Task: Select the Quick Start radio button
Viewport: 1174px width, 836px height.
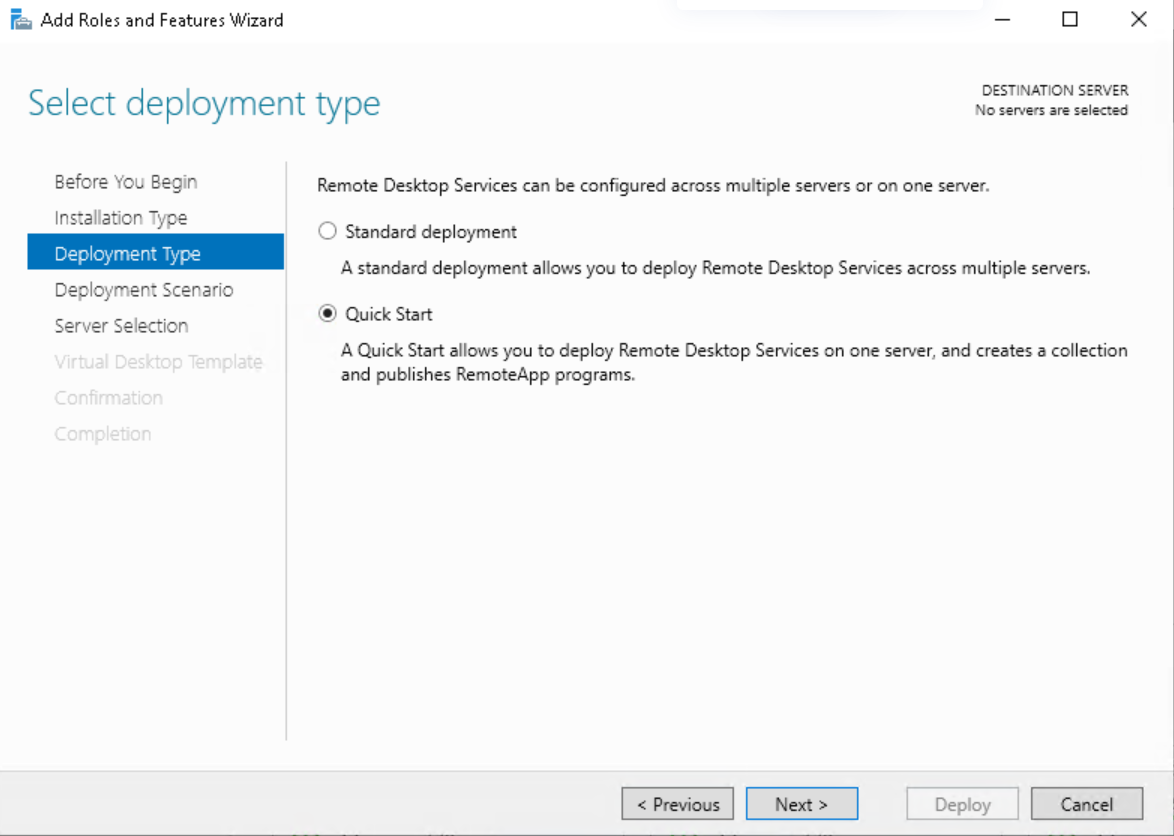Action: pyautogui.click(x=327, y=313)
